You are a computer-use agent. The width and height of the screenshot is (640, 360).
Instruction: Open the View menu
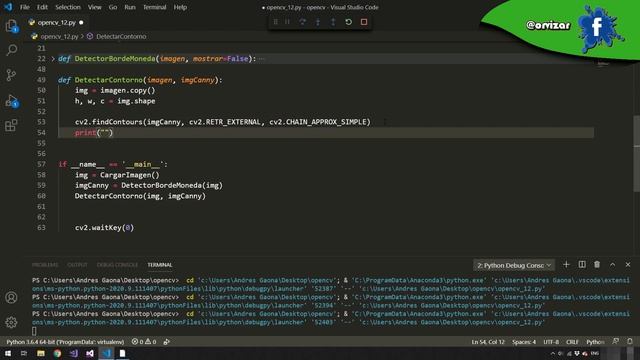tap(94, 7)
